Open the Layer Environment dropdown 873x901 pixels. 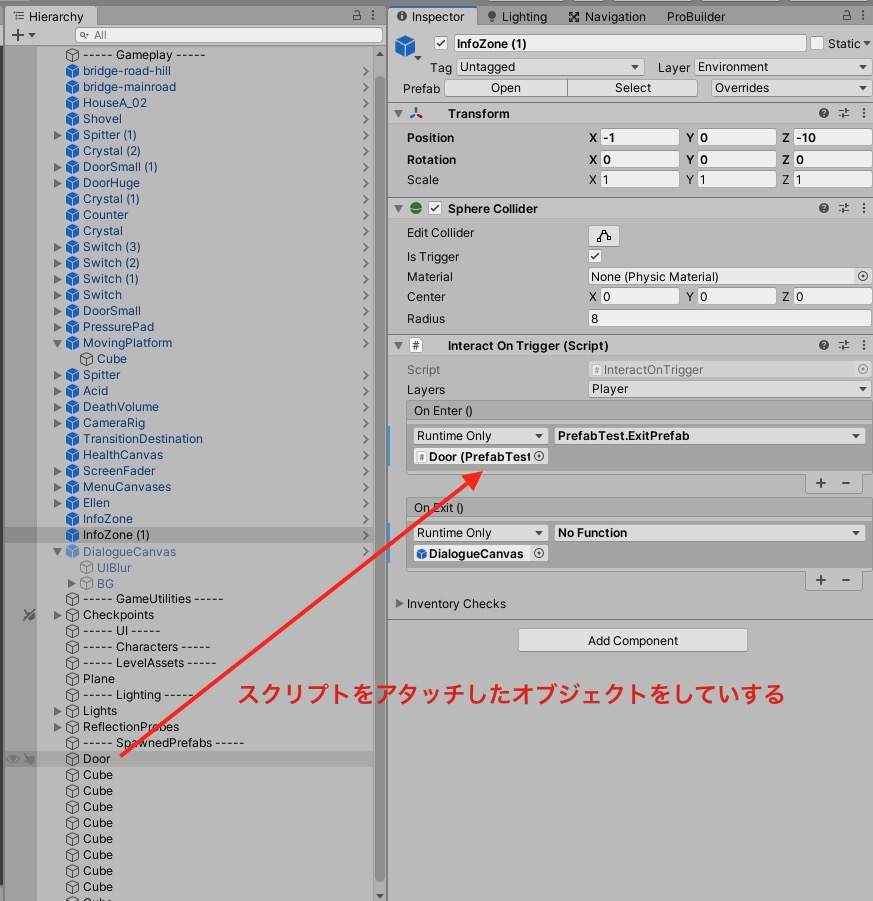click(783, 67)
